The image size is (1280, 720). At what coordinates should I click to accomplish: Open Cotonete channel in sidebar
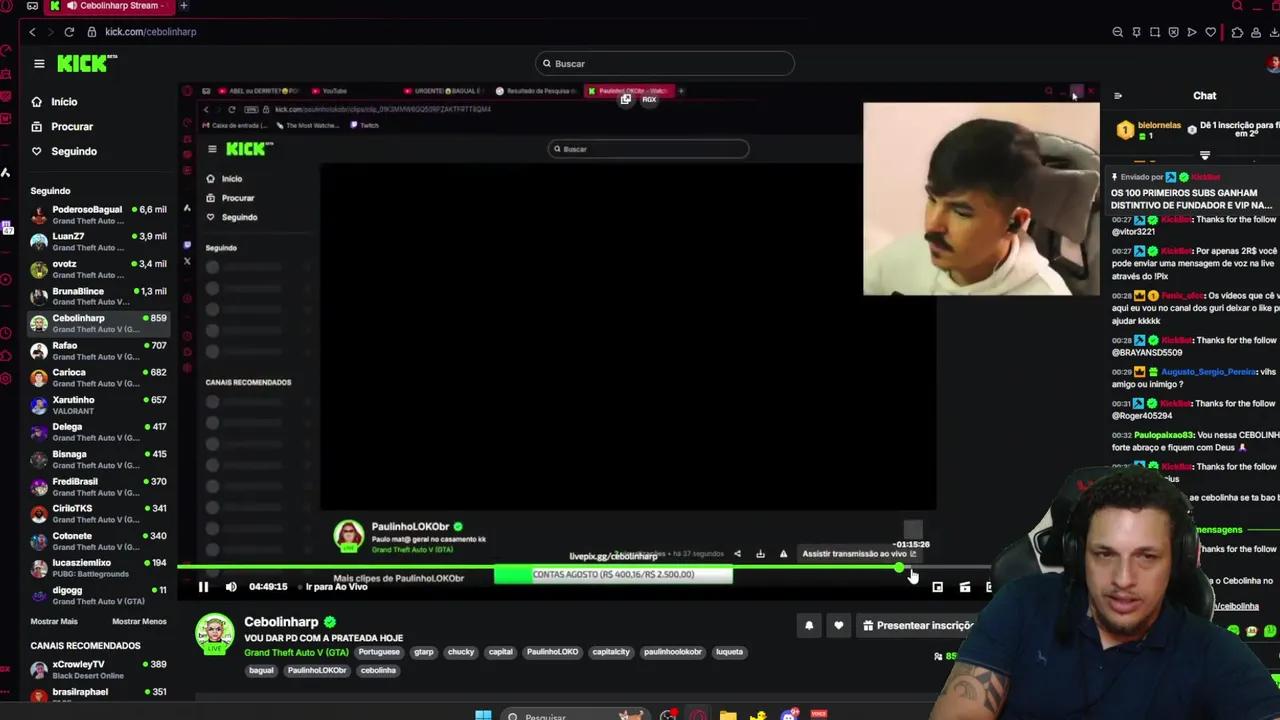pos(98,541)
